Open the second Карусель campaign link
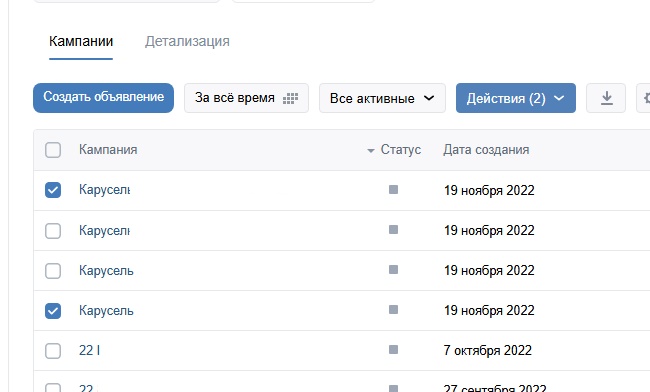Viewport: 650px width, 392px height. pyautogui.click(x=104, y=230)
